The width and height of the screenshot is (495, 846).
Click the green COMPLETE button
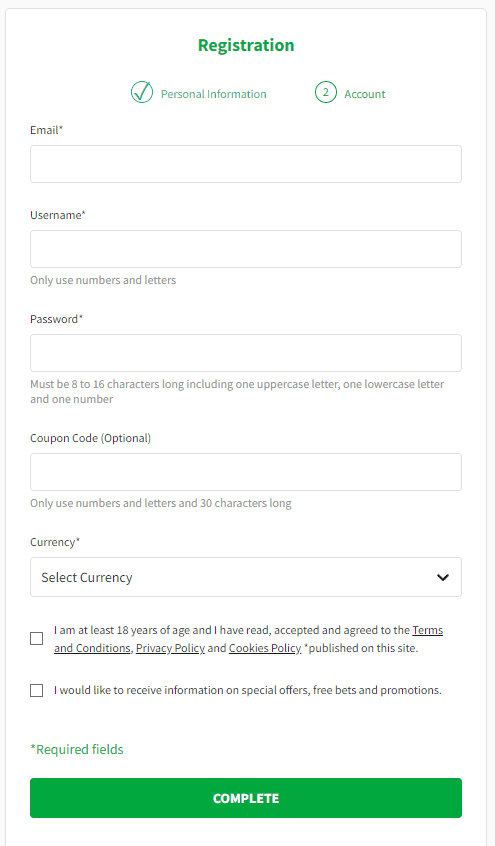(x=246, y=798)
